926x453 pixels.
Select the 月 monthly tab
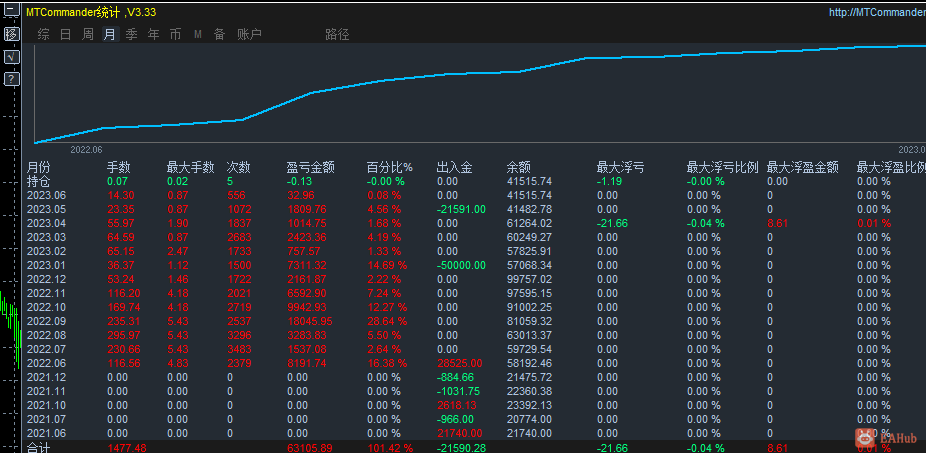110,35
